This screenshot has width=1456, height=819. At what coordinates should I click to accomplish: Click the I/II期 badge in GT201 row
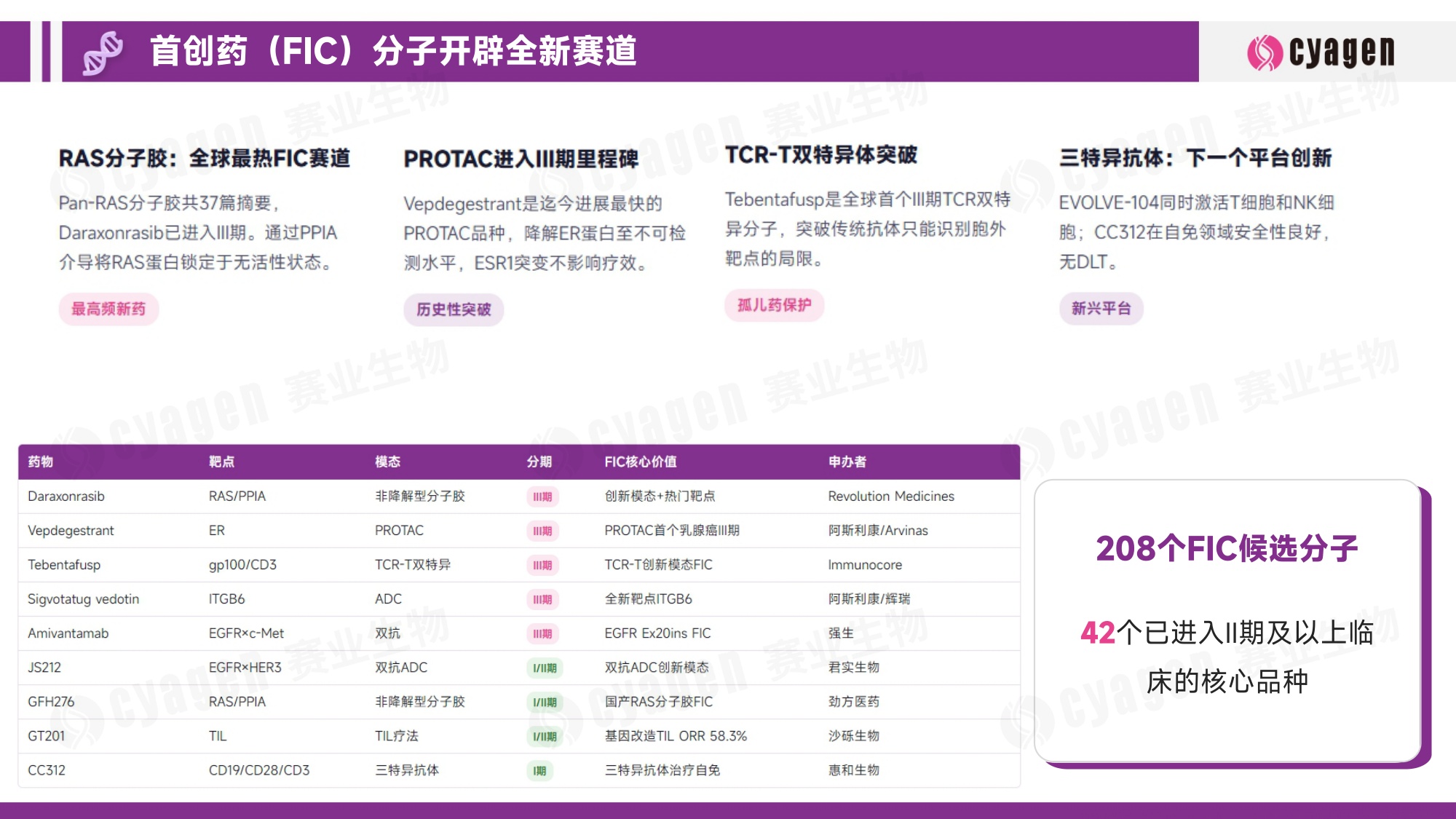click(545, 737)
